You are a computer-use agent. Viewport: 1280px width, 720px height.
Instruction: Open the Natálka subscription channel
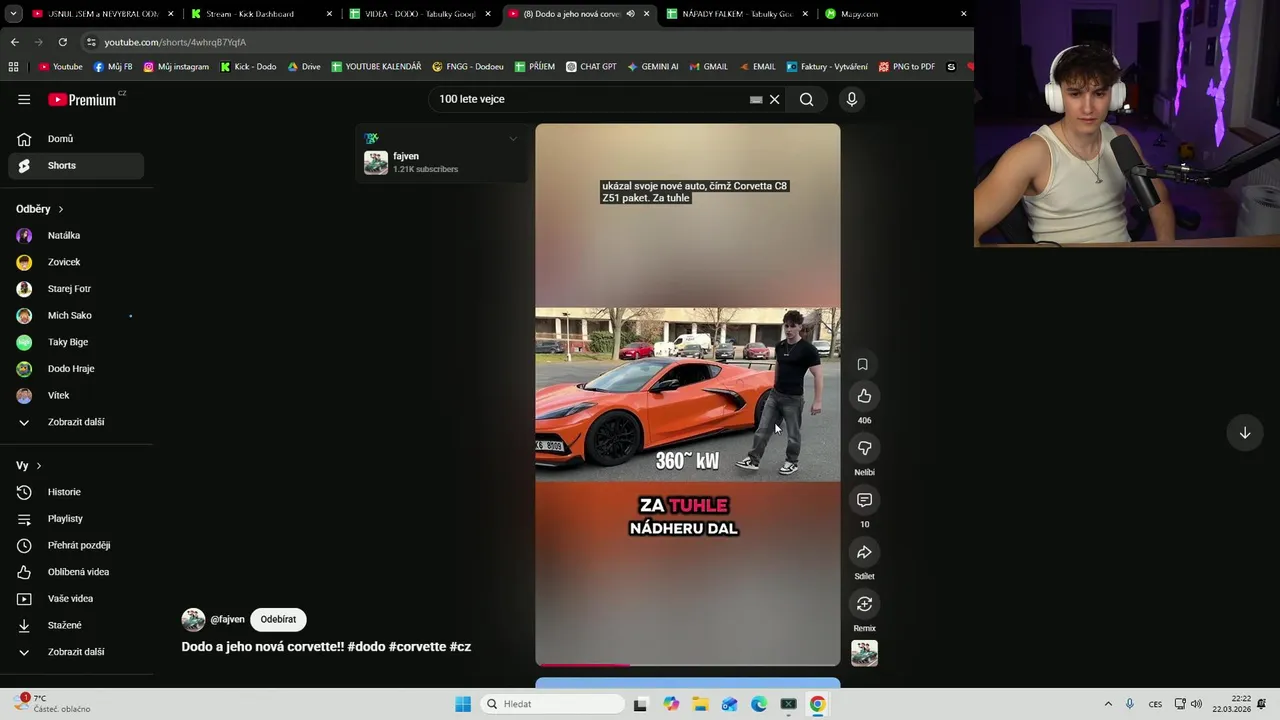[x=76, y=235]
